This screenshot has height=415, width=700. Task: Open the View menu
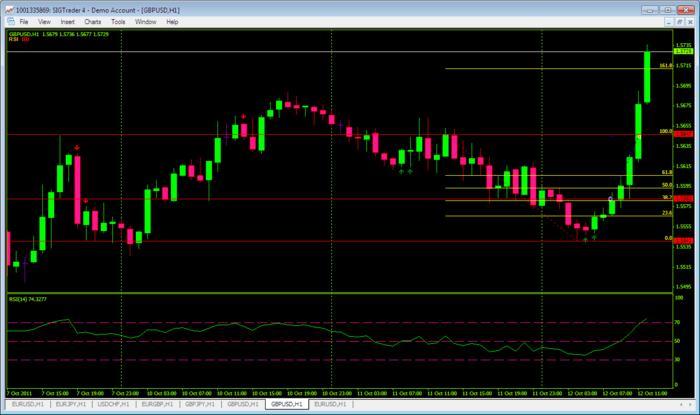(44, 21)
